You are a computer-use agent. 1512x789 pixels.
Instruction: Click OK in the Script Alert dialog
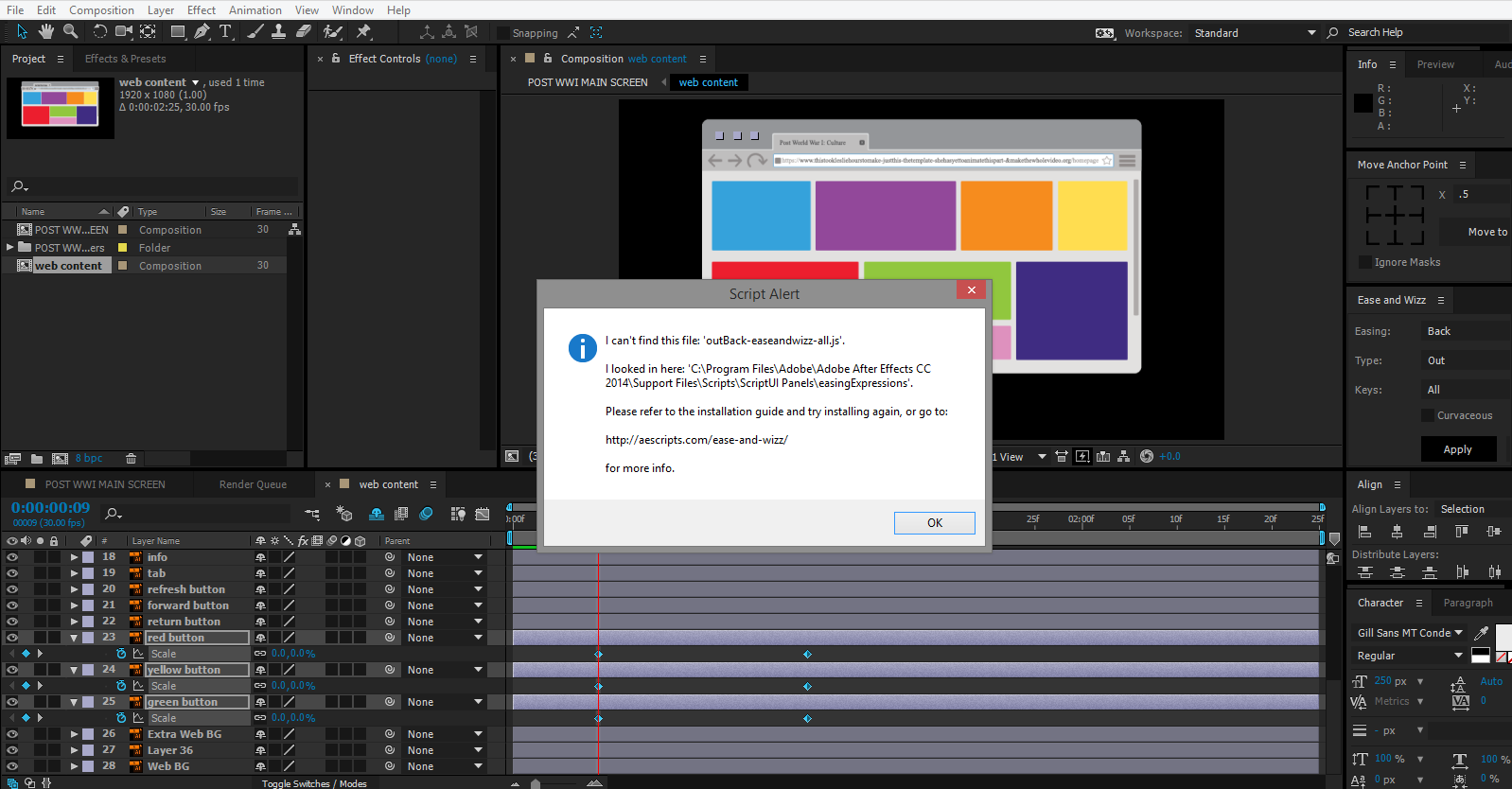pyautogui.click(x=934, y=523)
